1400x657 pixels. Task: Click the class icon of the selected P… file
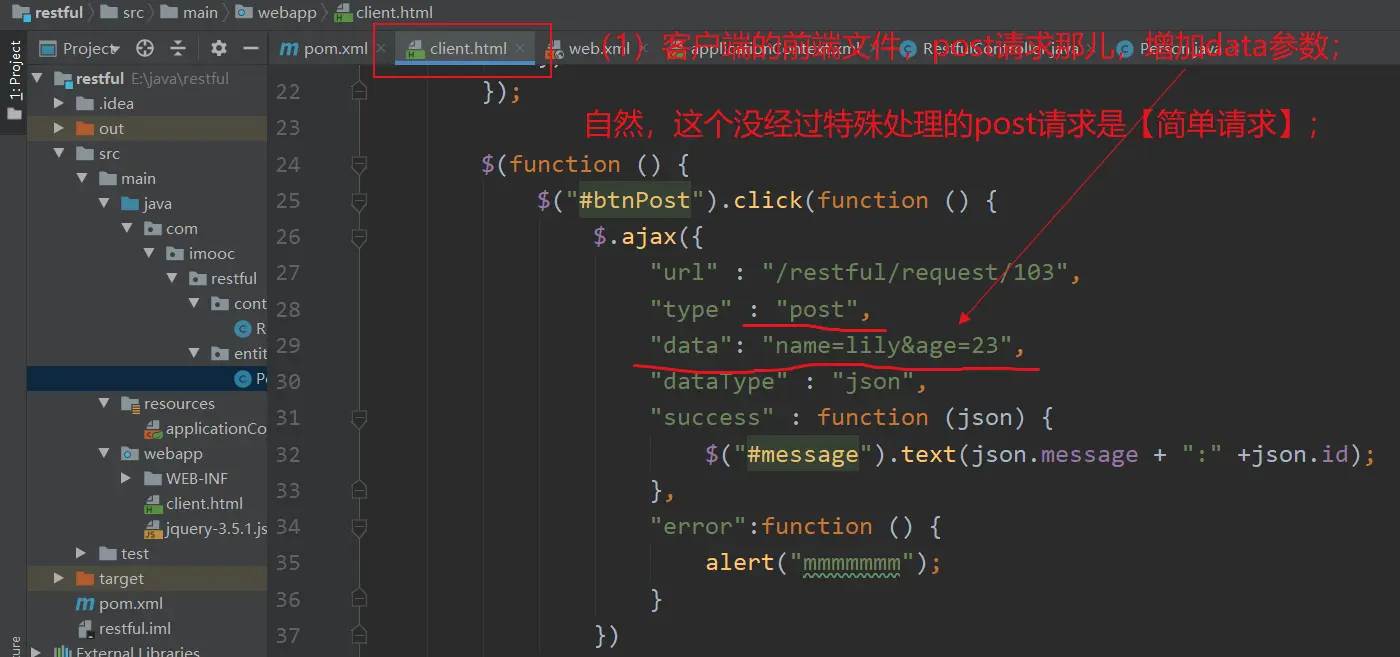pyautogui.click(x=242, y=378)
